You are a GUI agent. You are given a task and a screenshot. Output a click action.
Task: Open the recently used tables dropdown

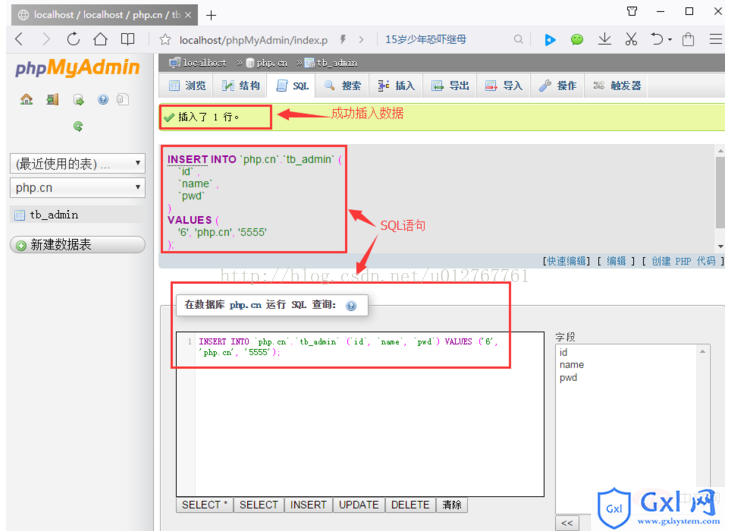pyautogui.click(x=77, y=163)
